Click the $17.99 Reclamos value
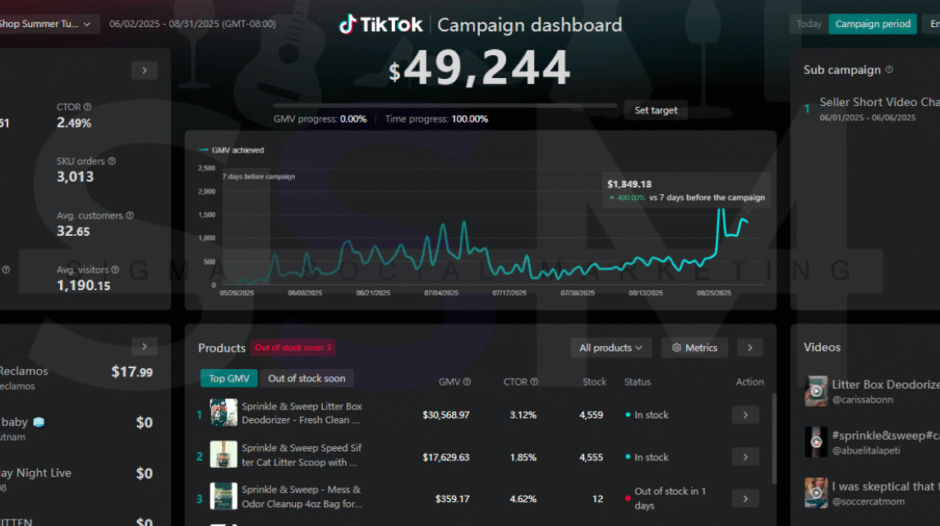The image size is (940, 526). click(x=132, y=372)
